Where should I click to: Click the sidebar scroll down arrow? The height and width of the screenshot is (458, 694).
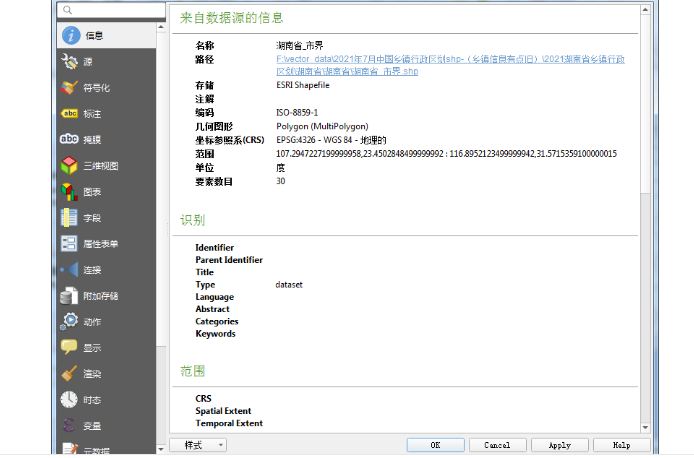(x=161, y=449)
